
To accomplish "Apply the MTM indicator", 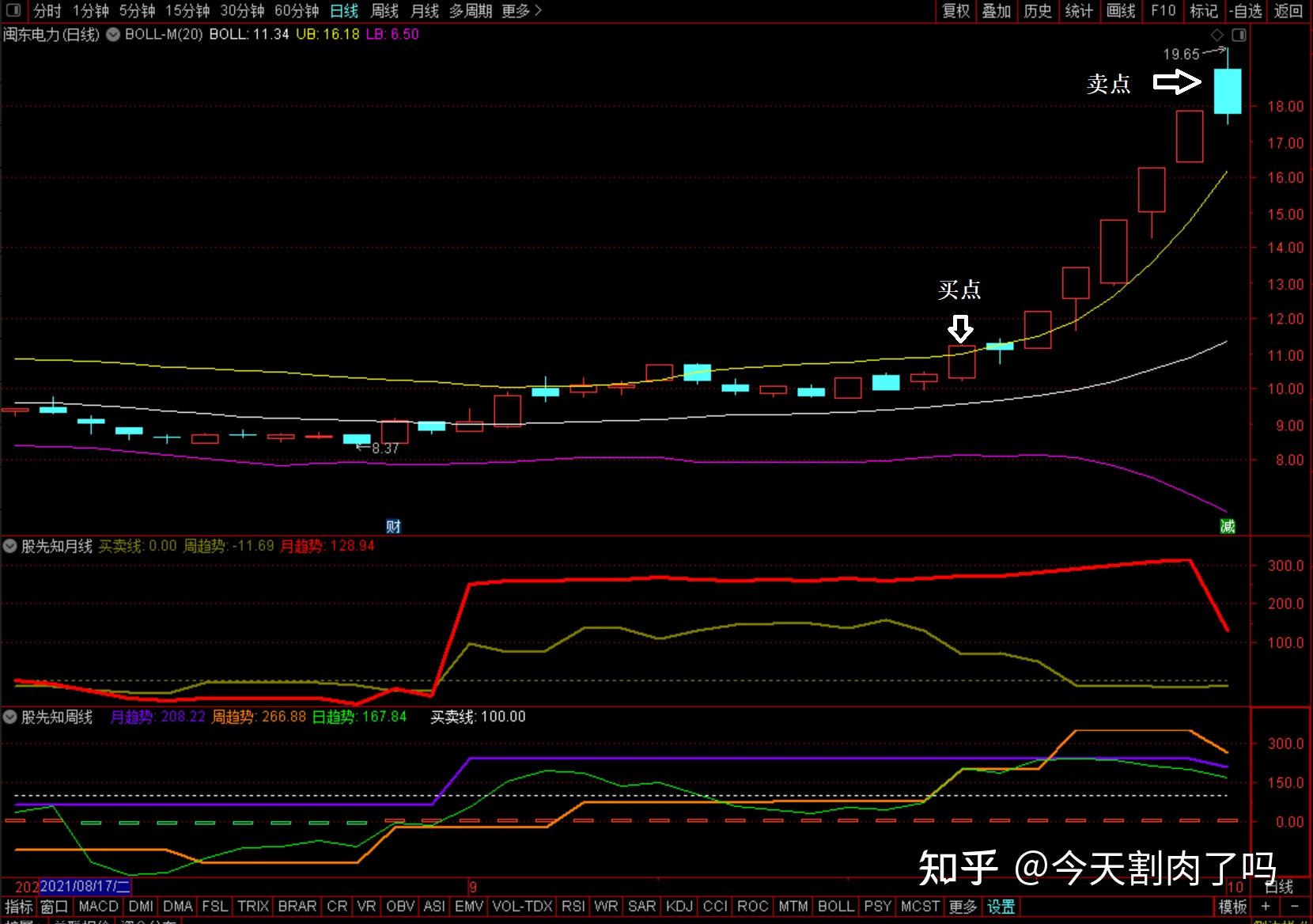I will [793, 907].
